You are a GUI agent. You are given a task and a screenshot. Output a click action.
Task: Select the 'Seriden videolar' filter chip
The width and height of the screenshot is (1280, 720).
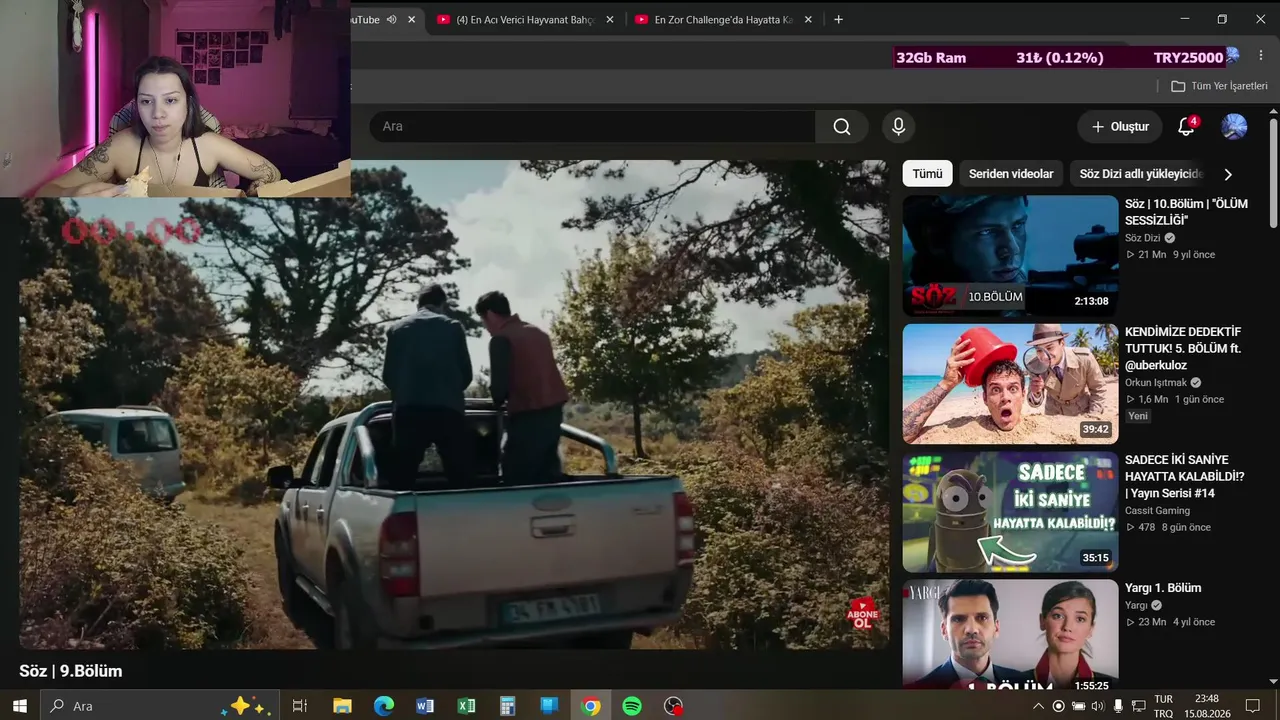pyautogui.click(x=1011, y=174)
